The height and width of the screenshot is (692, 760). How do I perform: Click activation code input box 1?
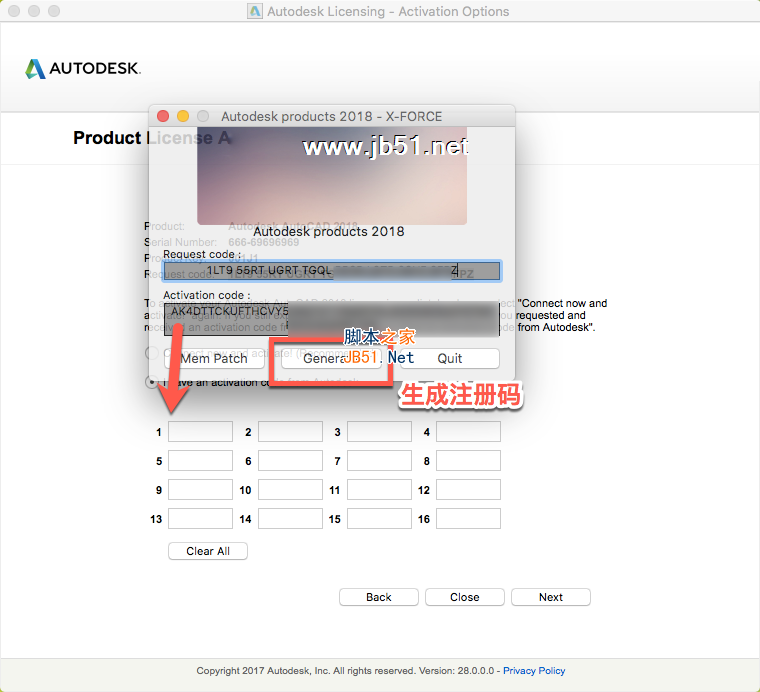coord(200,431)
